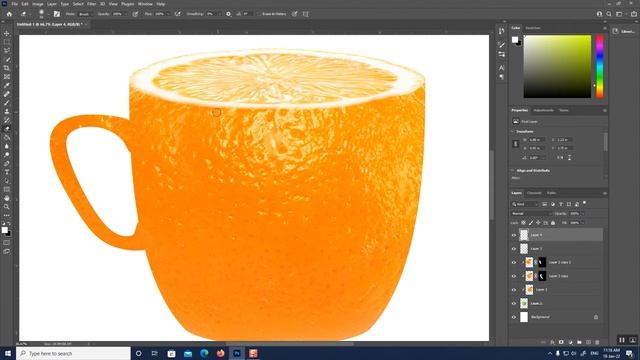The height and width of the screenshot is (360, 640).
Task: Click the taskbar search box
Action: [x=73, y=353]
